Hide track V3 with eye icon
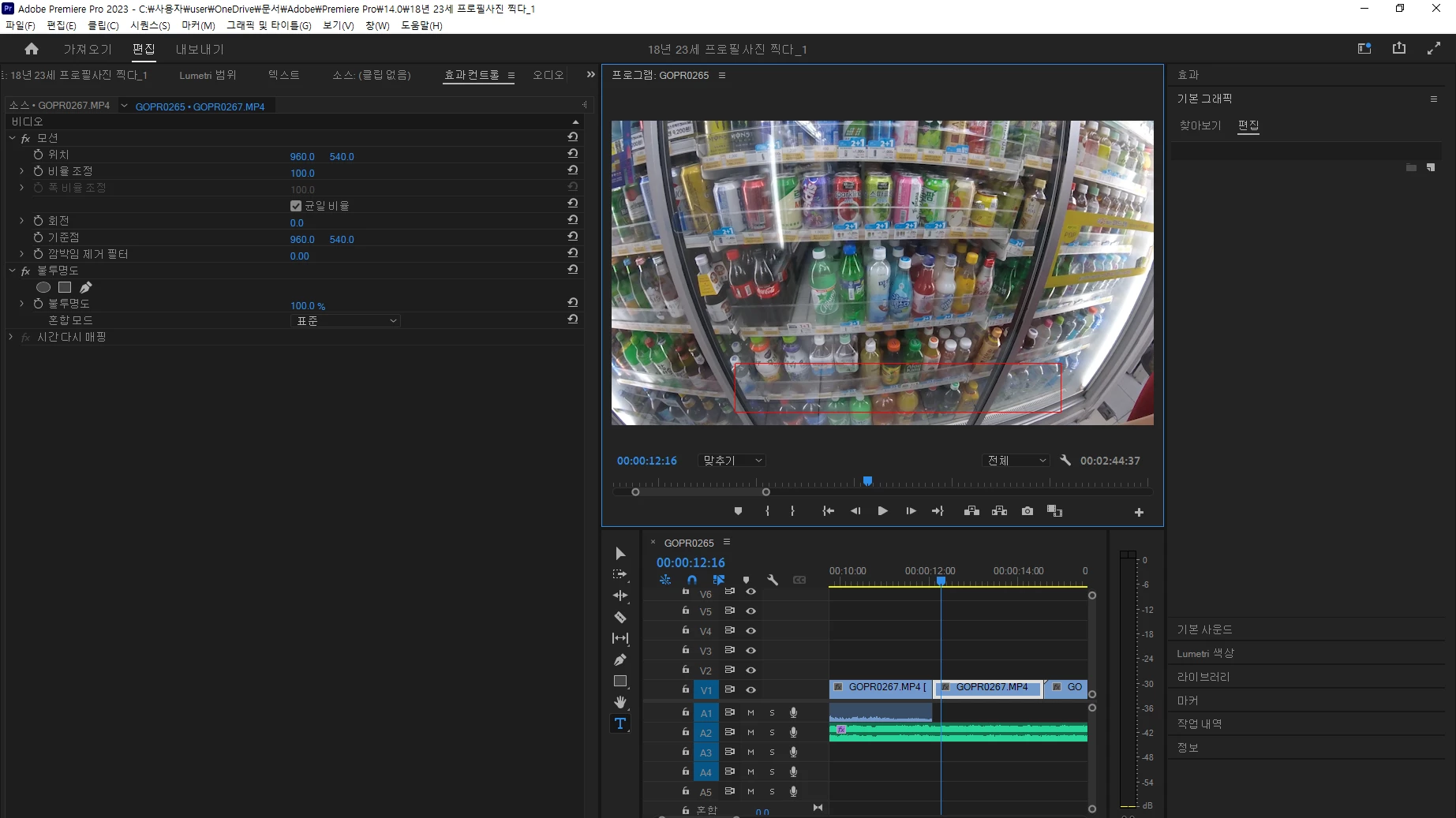 pyautogui.click(x=751, y=650)
